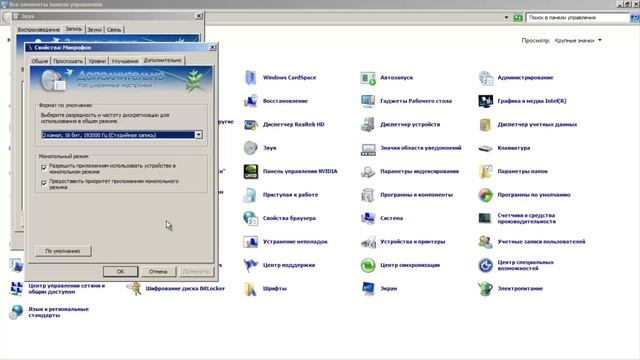This screenshot has height=360, width=640.
Task: Open the Клавиатура icon
Action: pos(485,148)
